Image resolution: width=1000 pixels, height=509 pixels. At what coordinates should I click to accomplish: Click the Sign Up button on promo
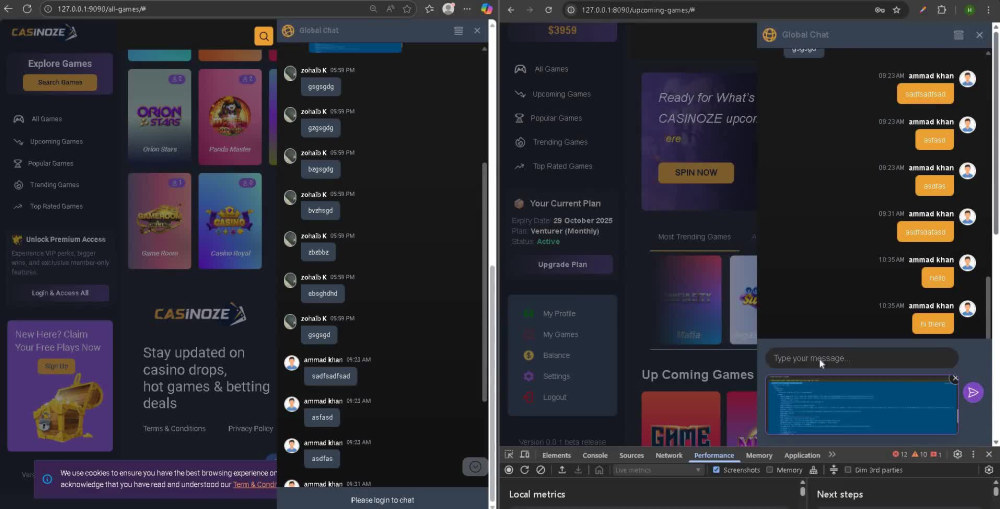[x=56, y=366]
